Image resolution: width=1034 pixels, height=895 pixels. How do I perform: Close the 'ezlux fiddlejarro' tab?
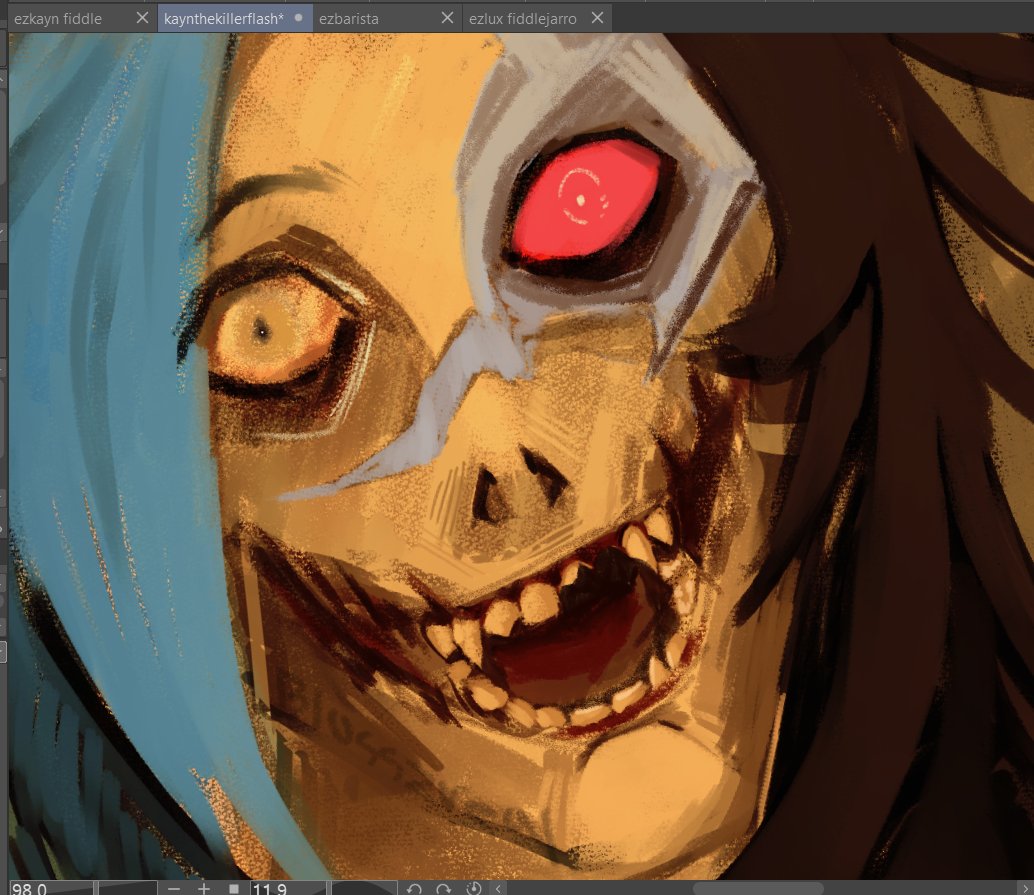[x=597, y=17]
